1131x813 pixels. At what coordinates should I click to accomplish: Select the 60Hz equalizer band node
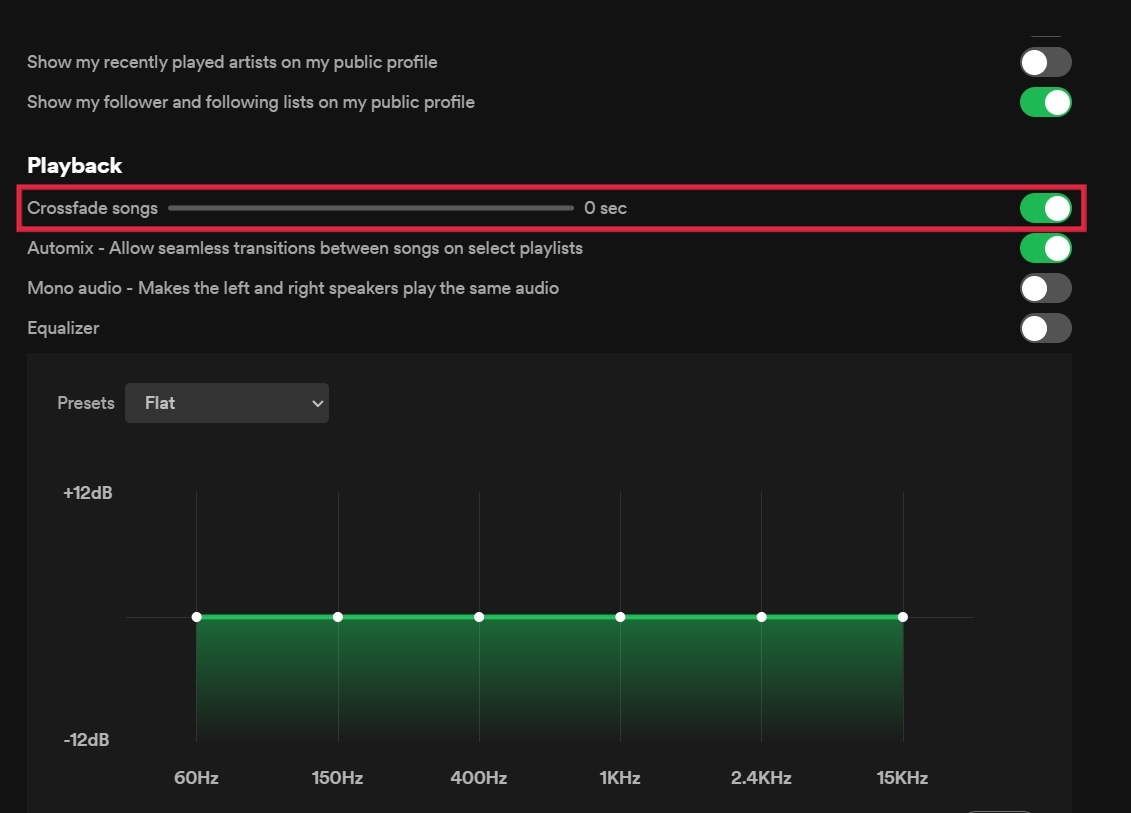(x=197, y=617)
